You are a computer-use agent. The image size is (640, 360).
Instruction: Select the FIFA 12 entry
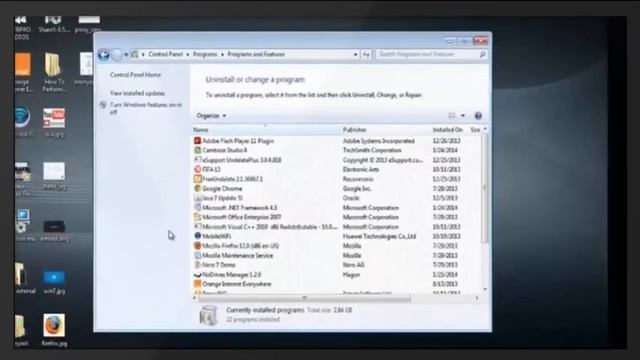pyautogui.click(x=337, y=169)
